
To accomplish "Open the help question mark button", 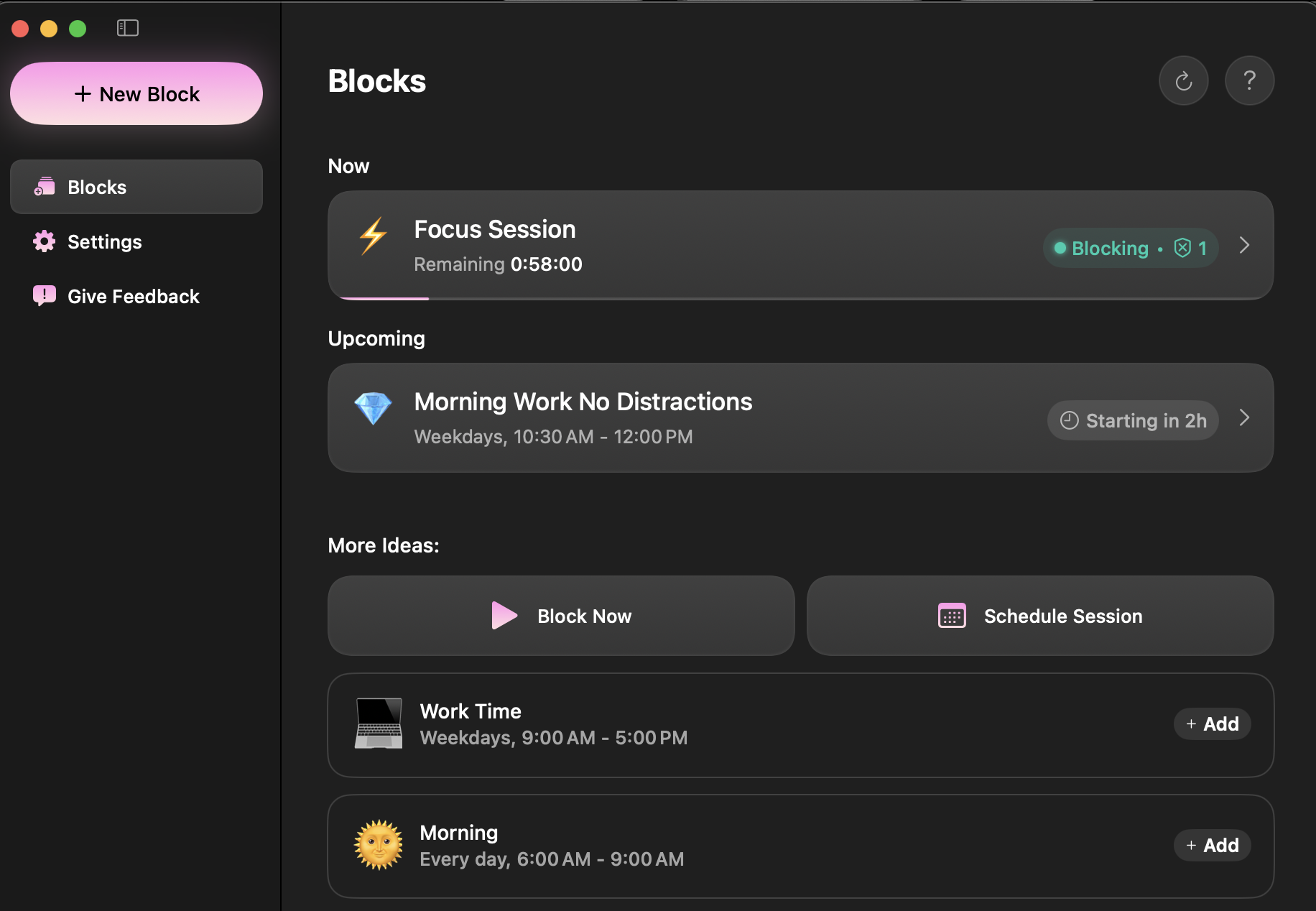I will pos(1249,80).
